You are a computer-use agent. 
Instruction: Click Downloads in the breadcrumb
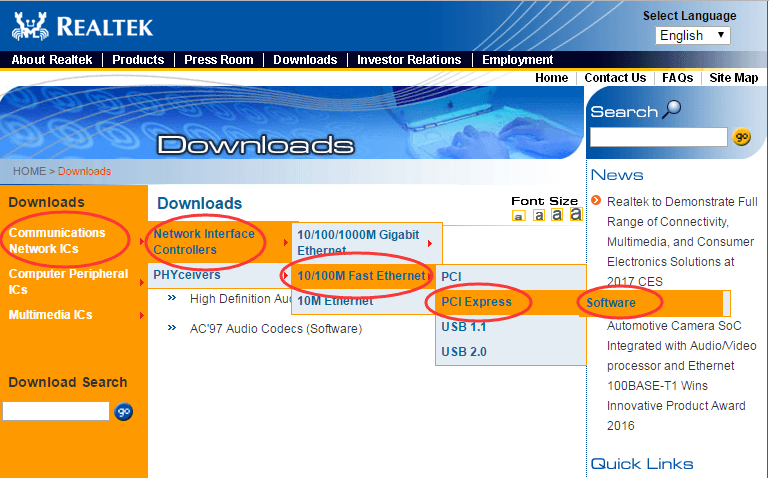point(84,171)
